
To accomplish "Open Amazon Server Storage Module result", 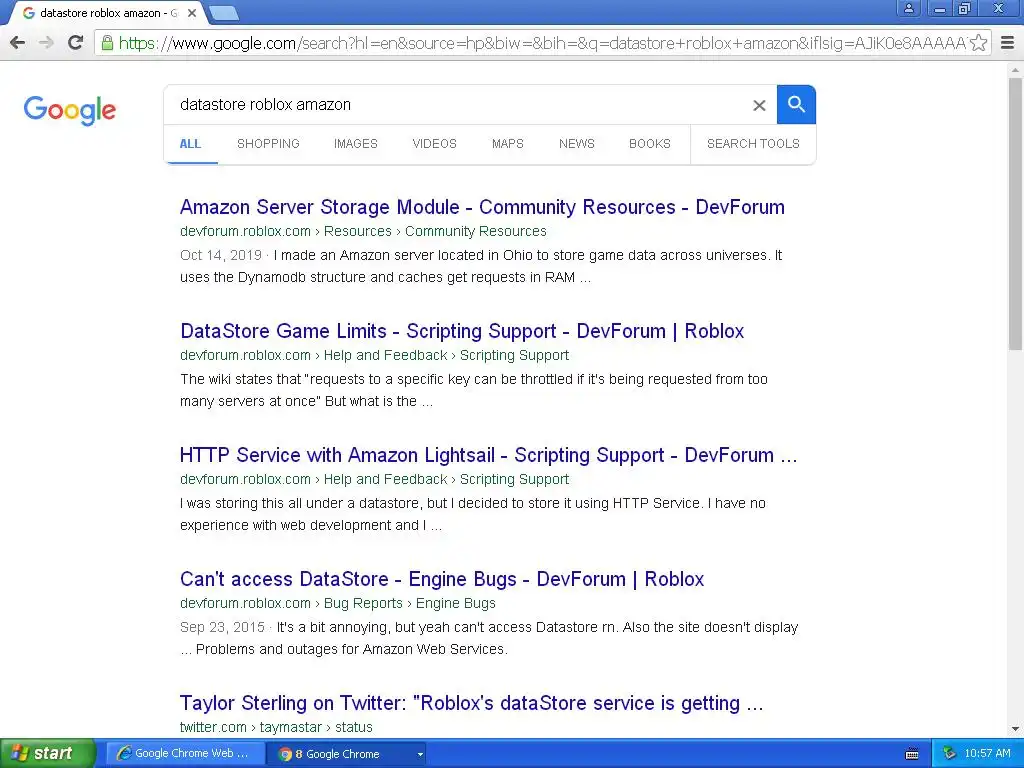I will (x=482, y=207).
